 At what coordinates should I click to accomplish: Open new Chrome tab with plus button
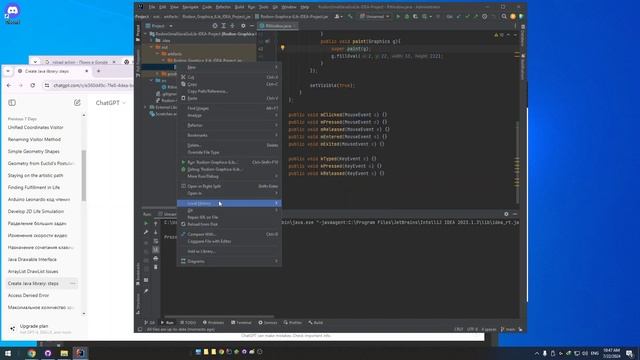pyautogui.click(x=98, y=71)
